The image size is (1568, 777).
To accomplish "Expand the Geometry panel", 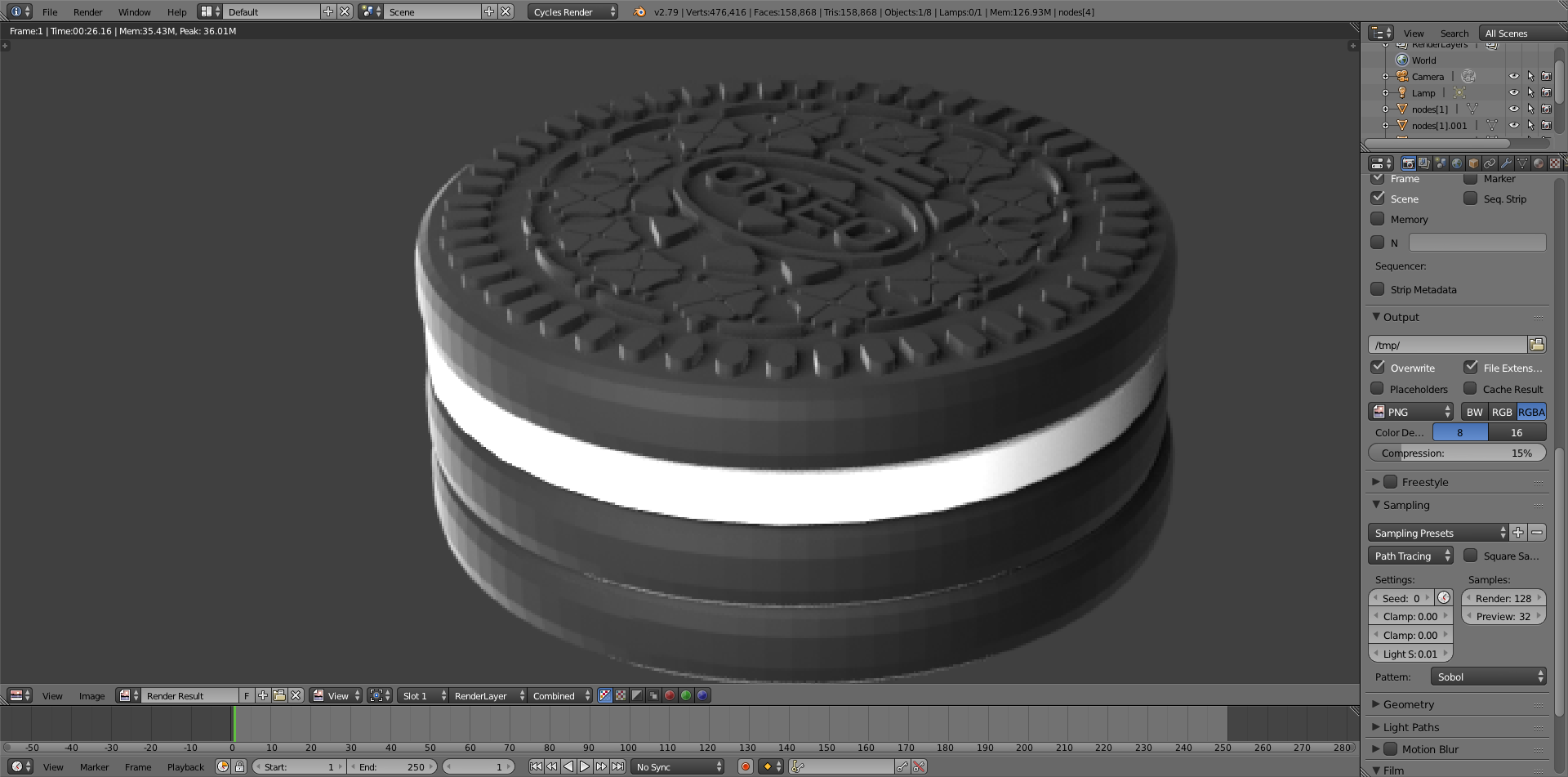I will [1408, 704].
